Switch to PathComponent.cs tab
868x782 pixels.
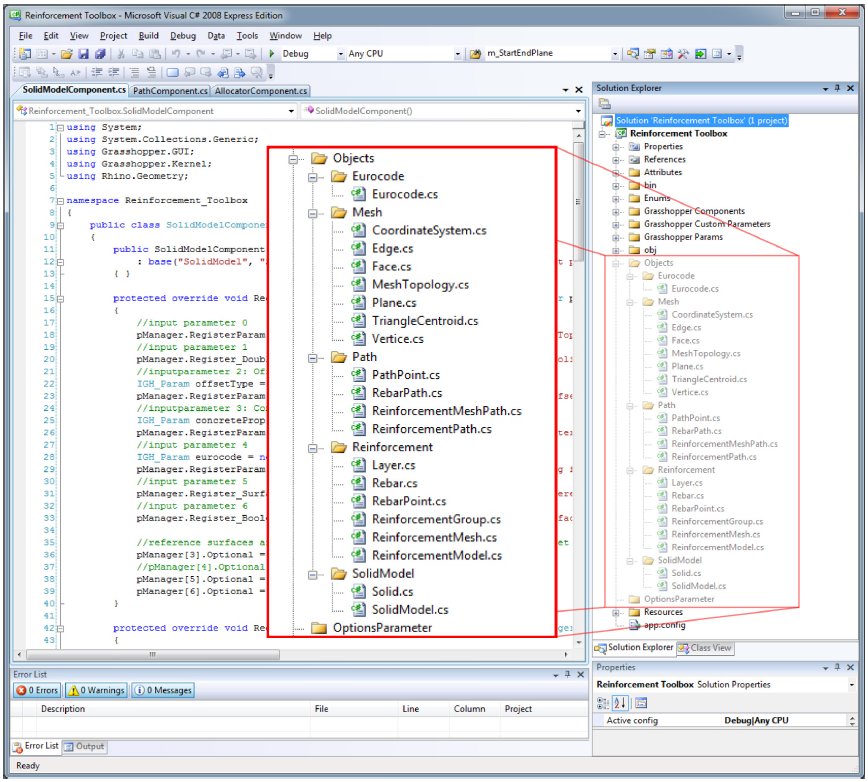tap(170, 91)
